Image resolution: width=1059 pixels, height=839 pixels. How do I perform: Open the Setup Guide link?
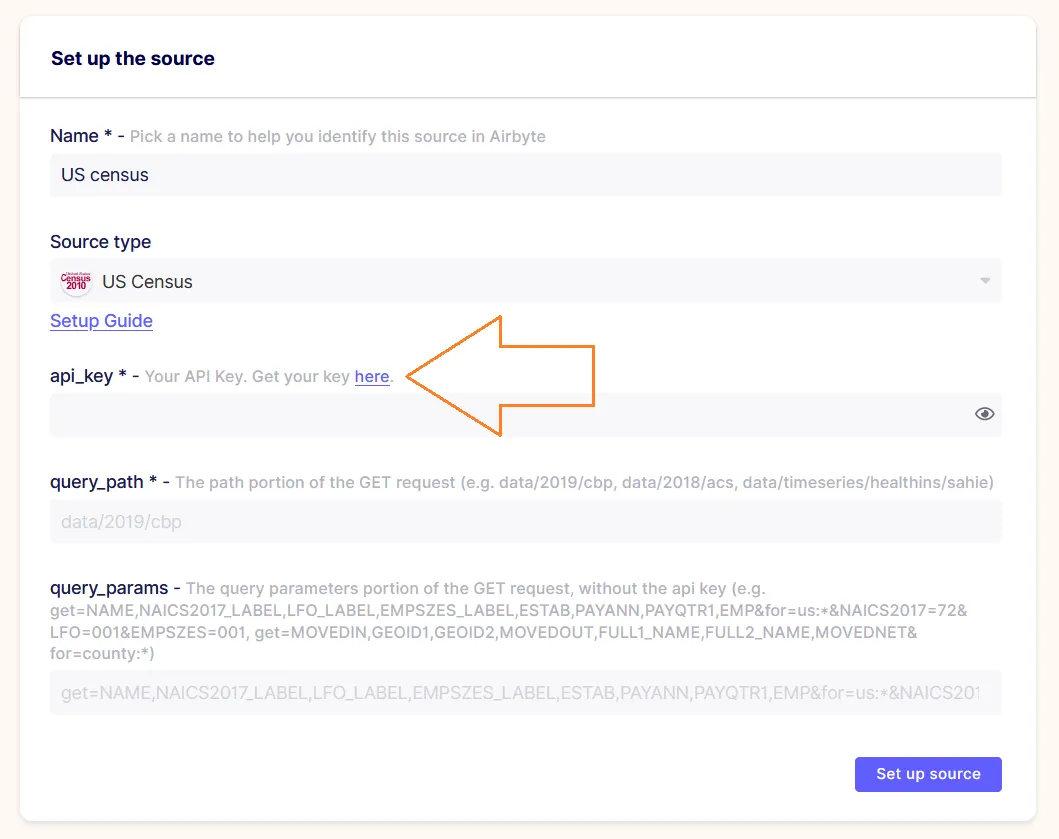click(x=101, y=321)
